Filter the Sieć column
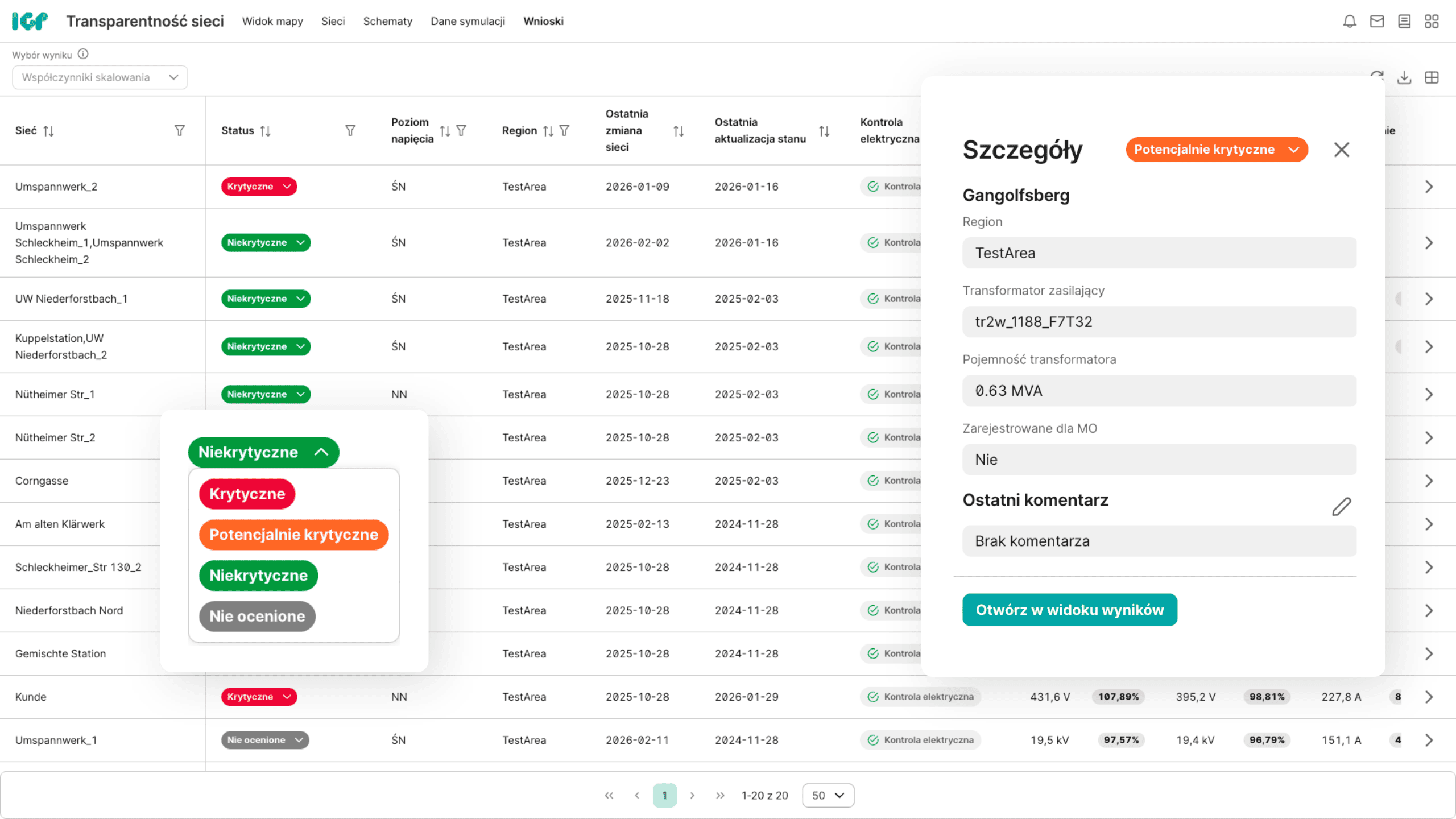 click(179, 131)
